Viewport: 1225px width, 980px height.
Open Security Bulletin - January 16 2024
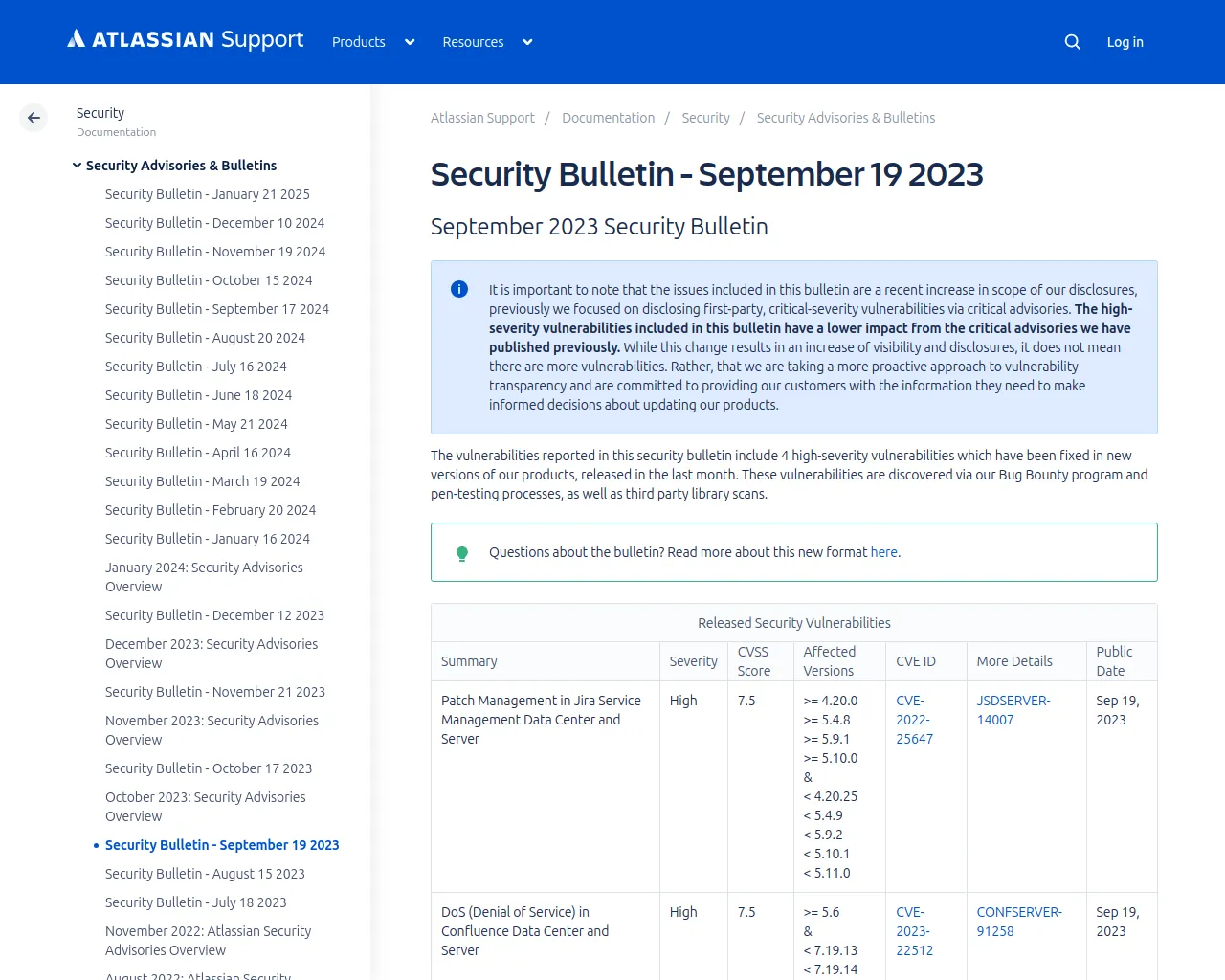pyautogui.click(x=208, y=539)
